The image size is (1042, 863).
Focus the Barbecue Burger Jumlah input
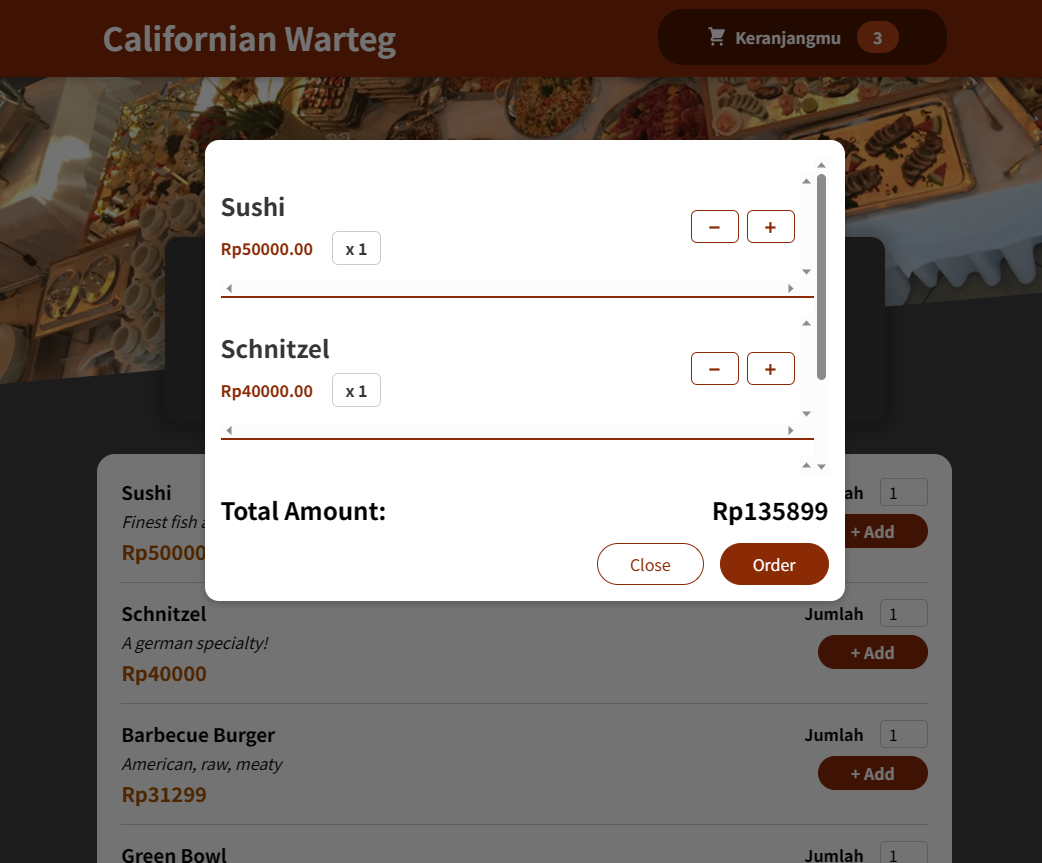[x=903, y=734]
